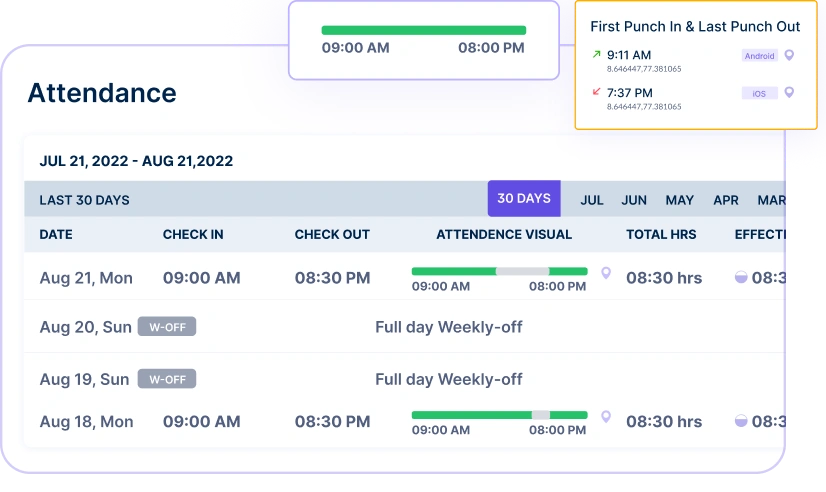
Task: Click location pin beside Android punch in
Action: [789, 55]
